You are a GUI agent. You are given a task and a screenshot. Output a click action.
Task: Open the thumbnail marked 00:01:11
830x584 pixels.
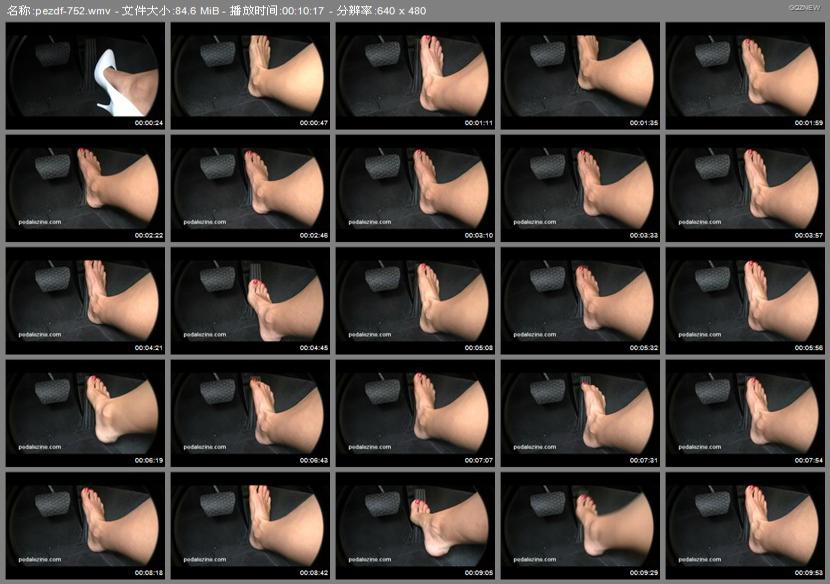[415, 75]
